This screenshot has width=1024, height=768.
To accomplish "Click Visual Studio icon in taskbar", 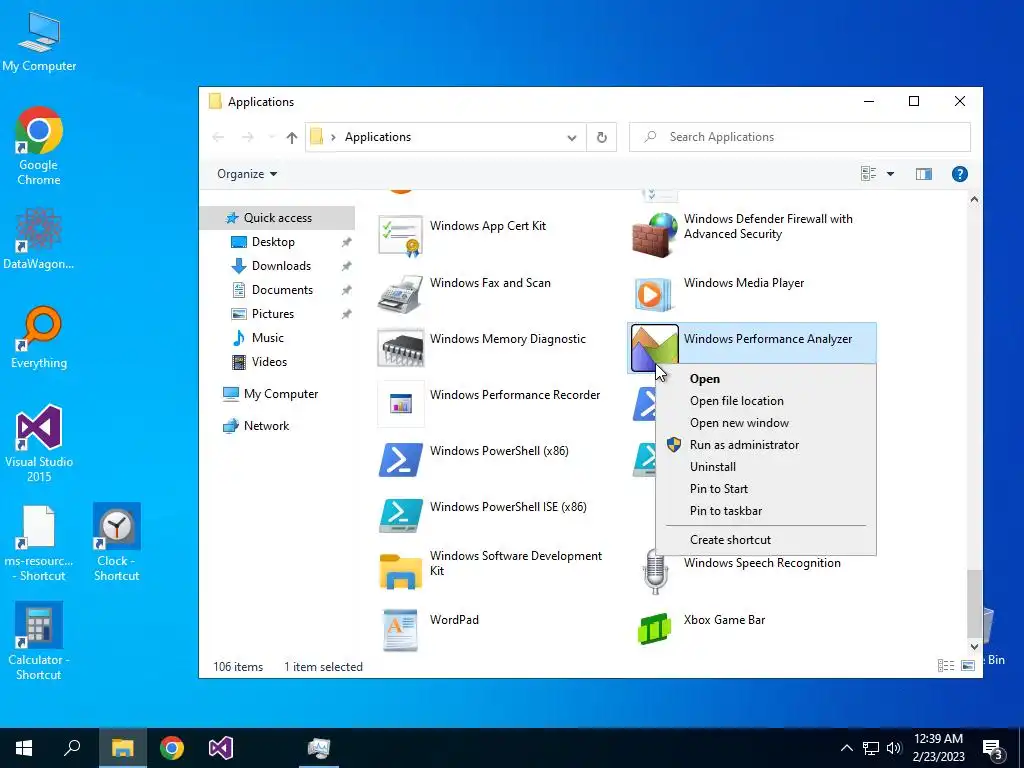I will (221, 748).
